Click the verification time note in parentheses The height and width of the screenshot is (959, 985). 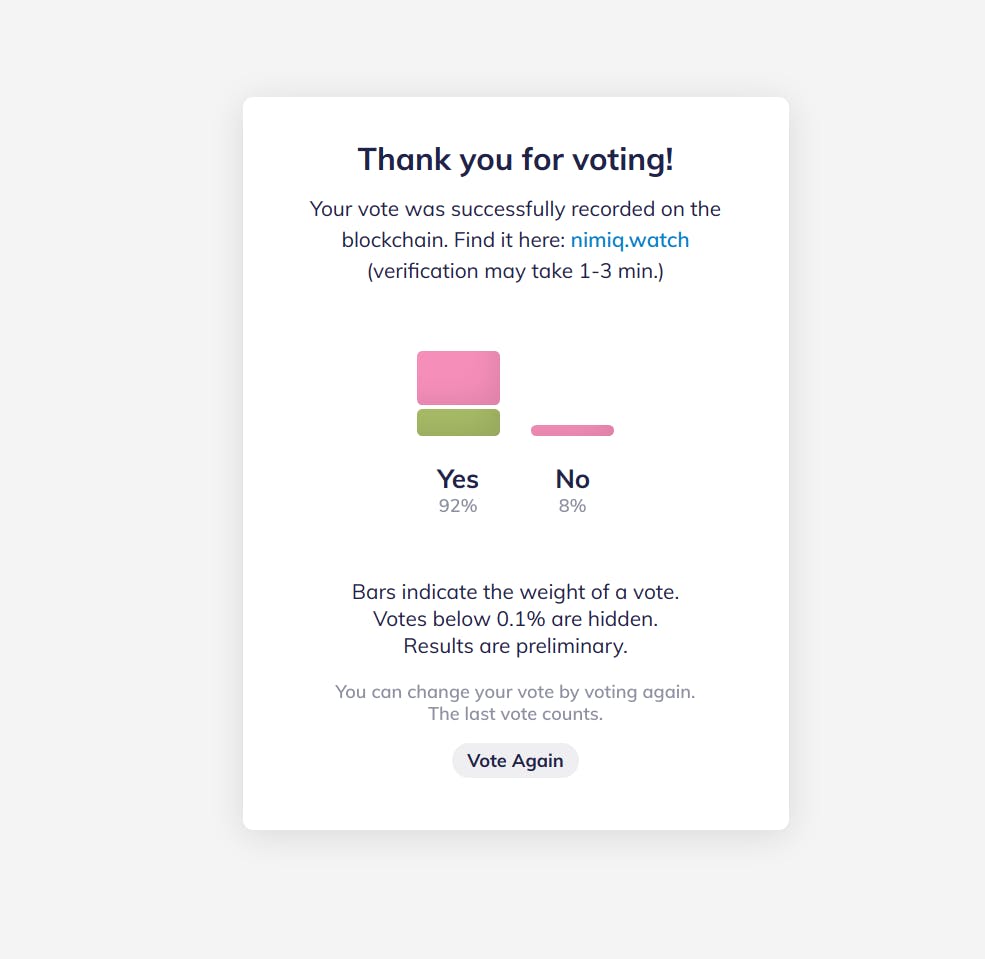[x=515, y=271]
